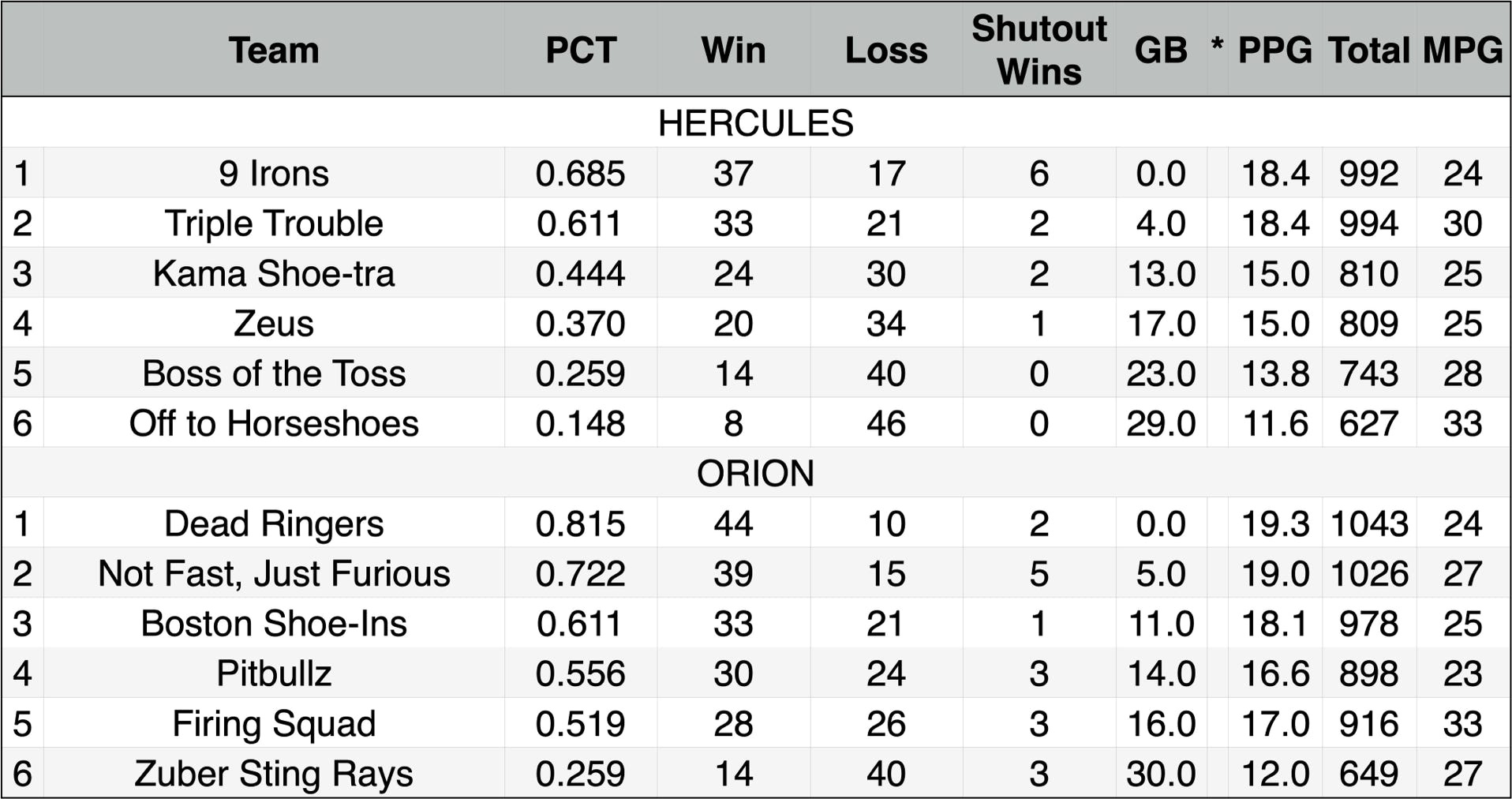
Task: Select the Dead Ringers team cell
Action: (274, 523)
